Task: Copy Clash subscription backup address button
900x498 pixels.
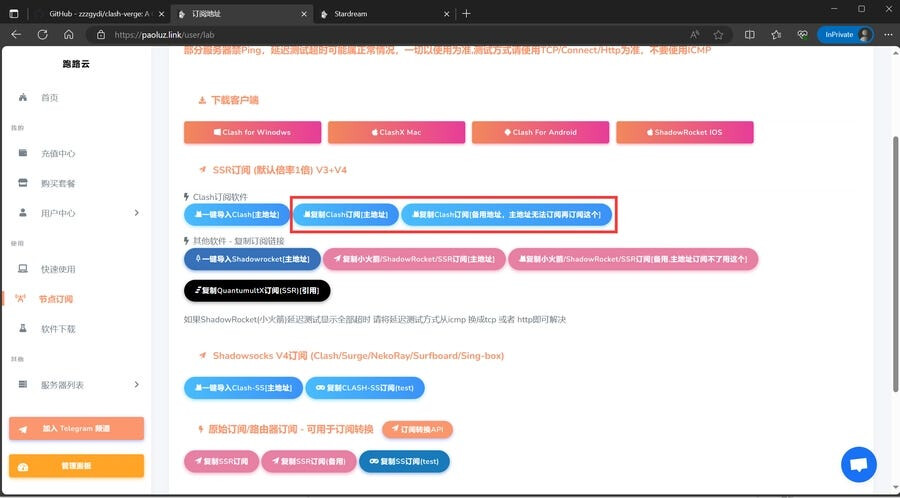Action: (506, 215)
